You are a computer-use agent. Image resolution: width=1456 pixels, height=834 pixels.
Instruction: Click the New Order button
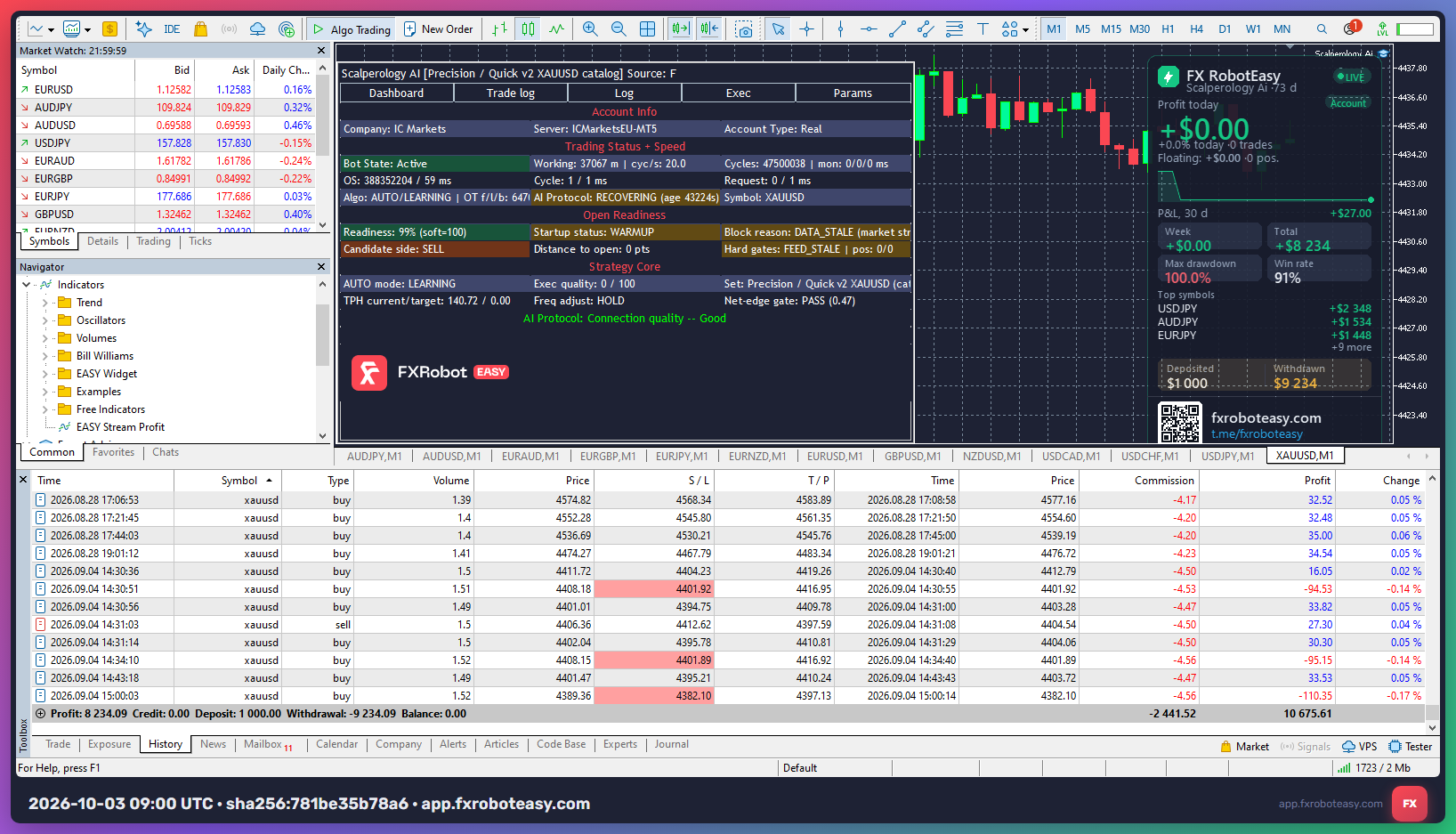[438, 29]
